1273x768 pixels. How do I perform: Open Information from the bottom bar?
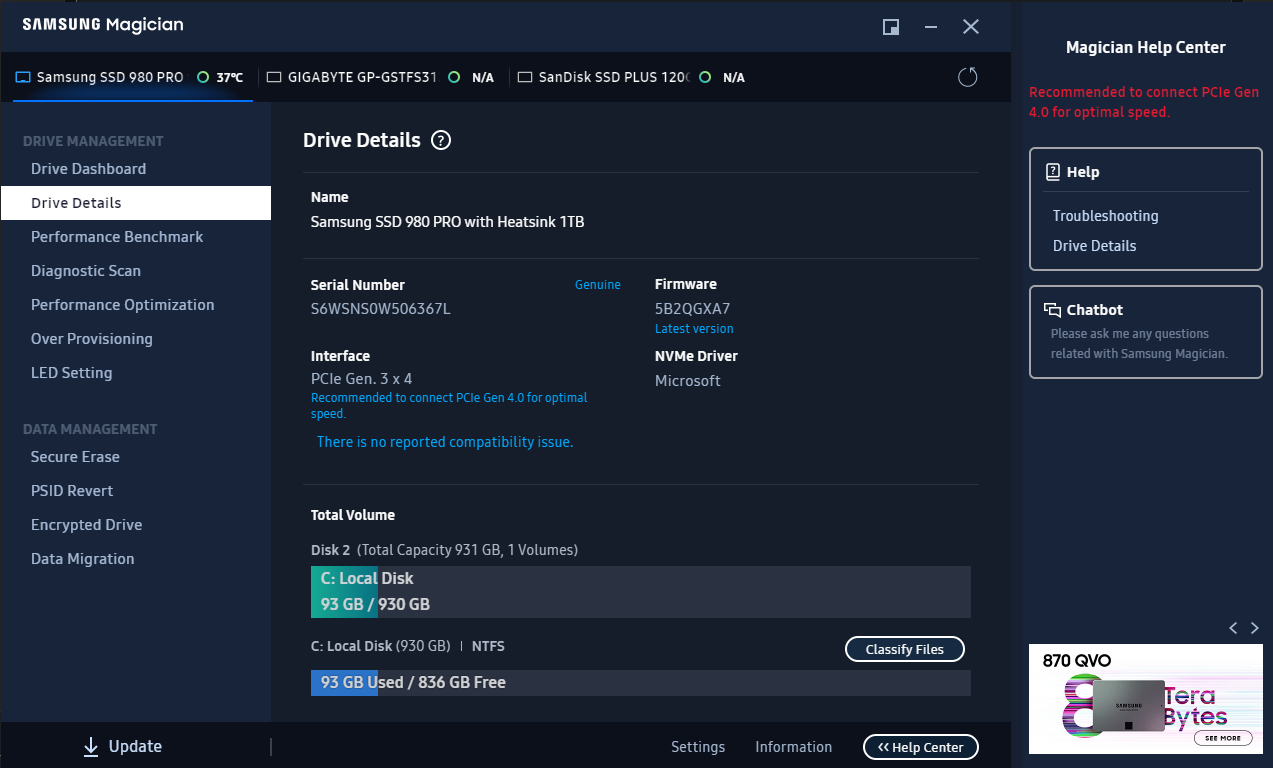[793, 747]
